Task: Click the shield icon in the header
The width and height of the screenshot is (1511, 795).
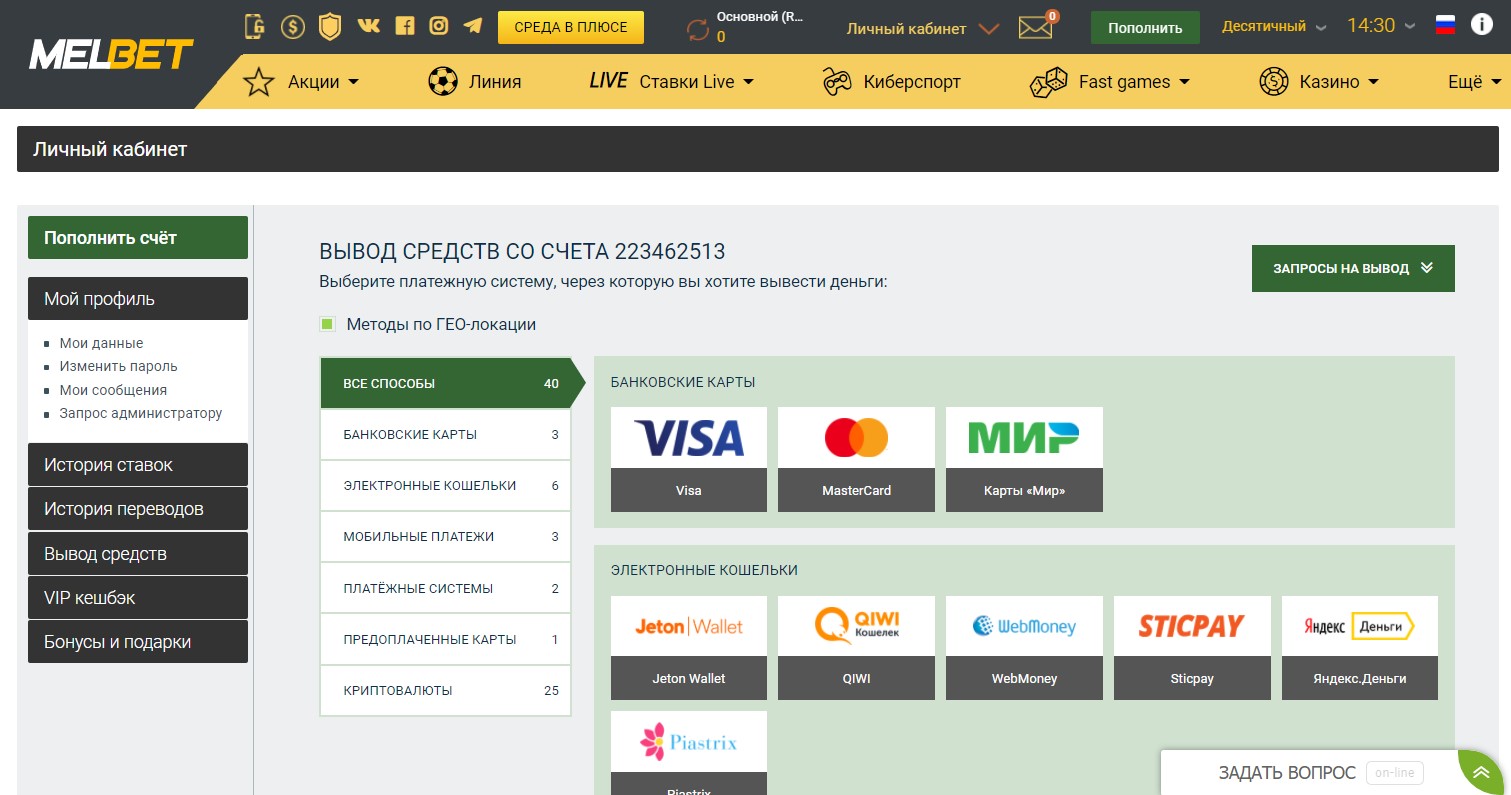Action: coord(330,26)
